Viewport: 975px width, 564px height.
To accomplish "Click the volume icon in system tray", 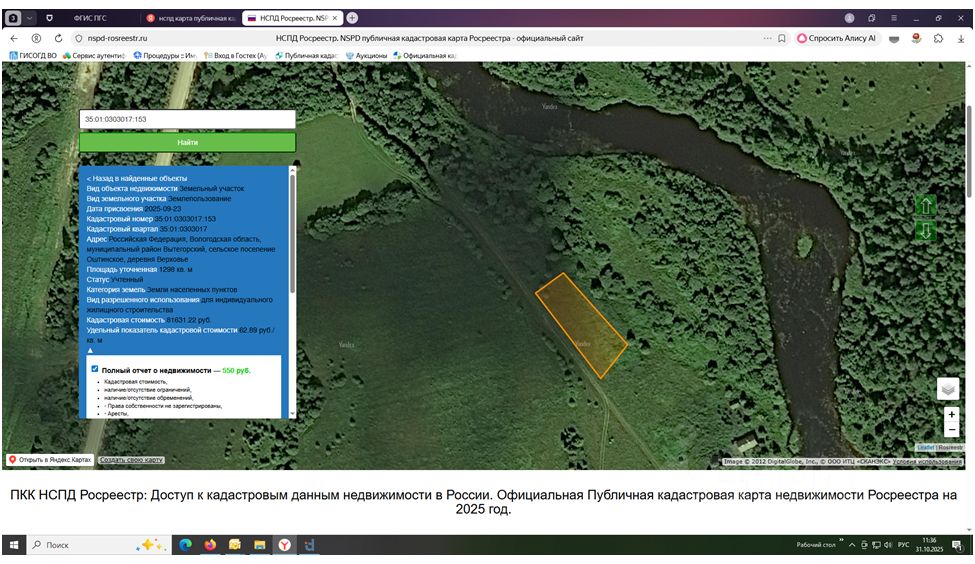I will 888,545.
